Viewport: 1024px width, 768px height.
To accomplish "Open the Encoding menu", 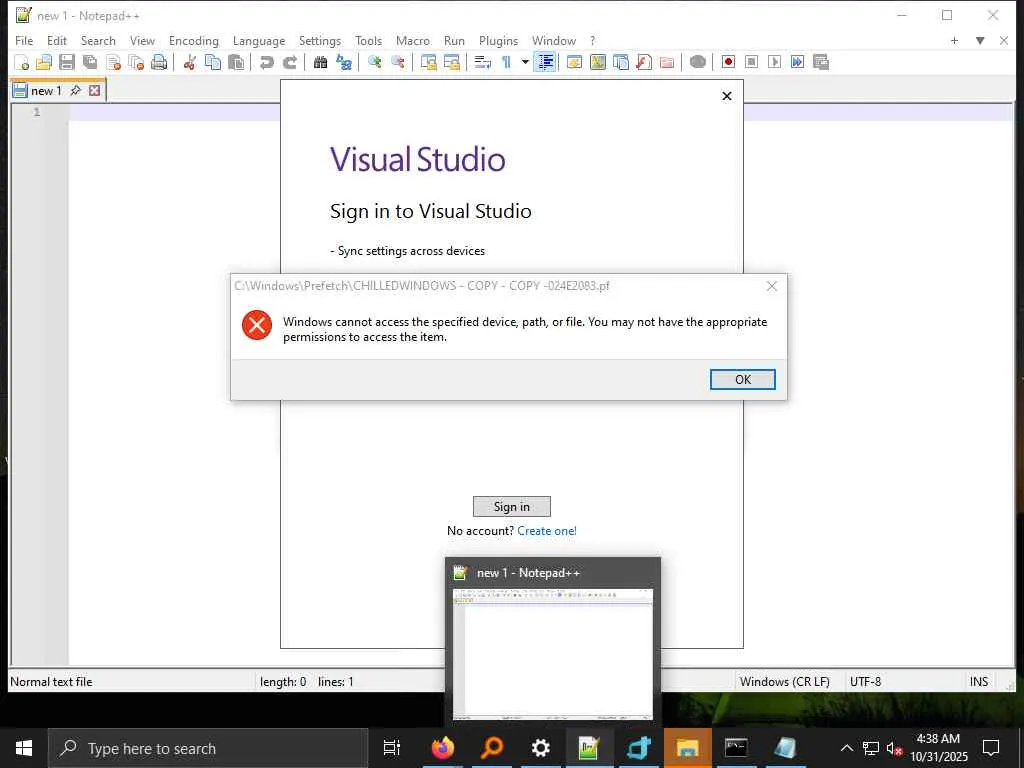I will point(193,40).
